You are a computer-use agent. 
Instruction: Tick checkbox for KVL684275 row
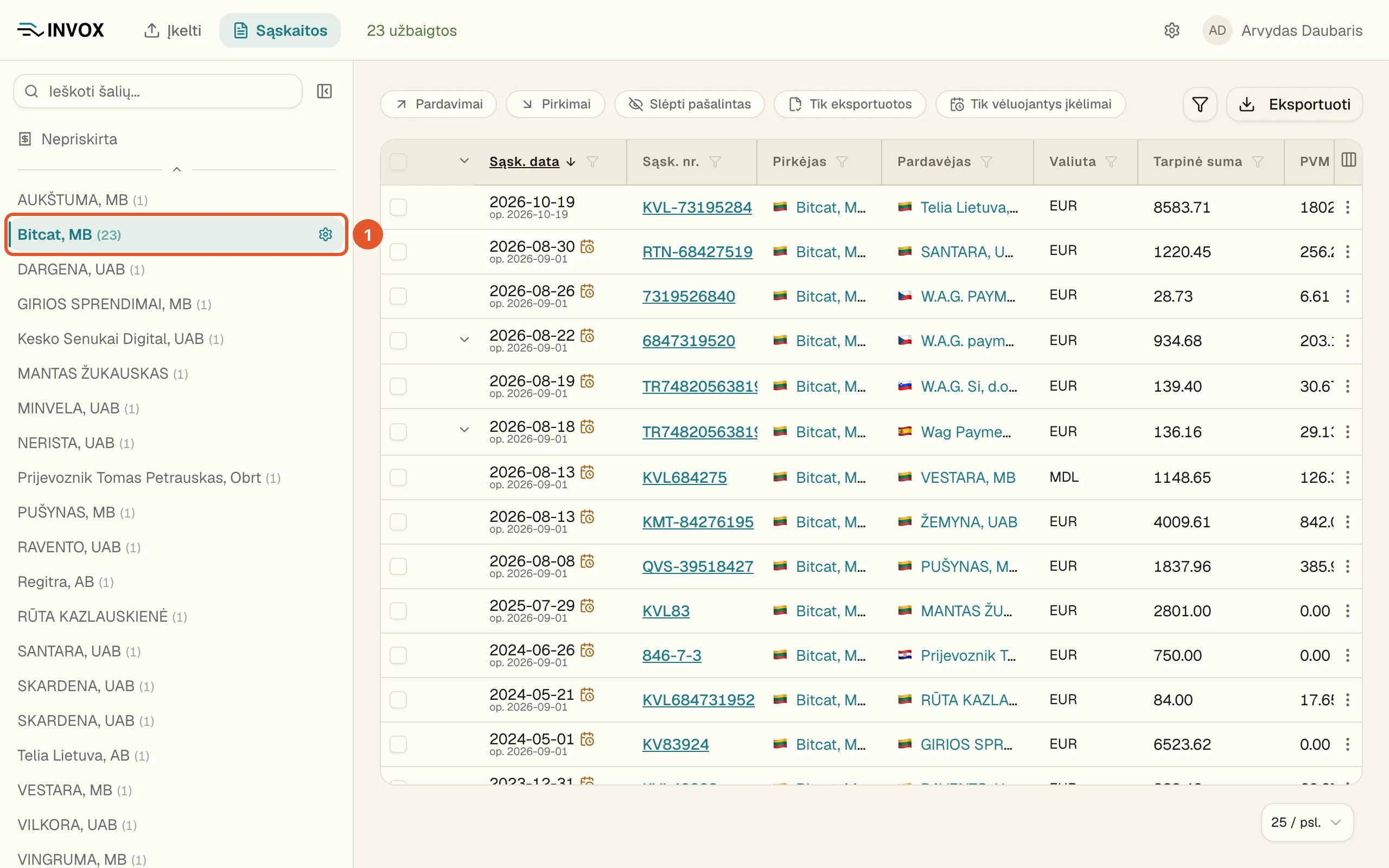398,477
